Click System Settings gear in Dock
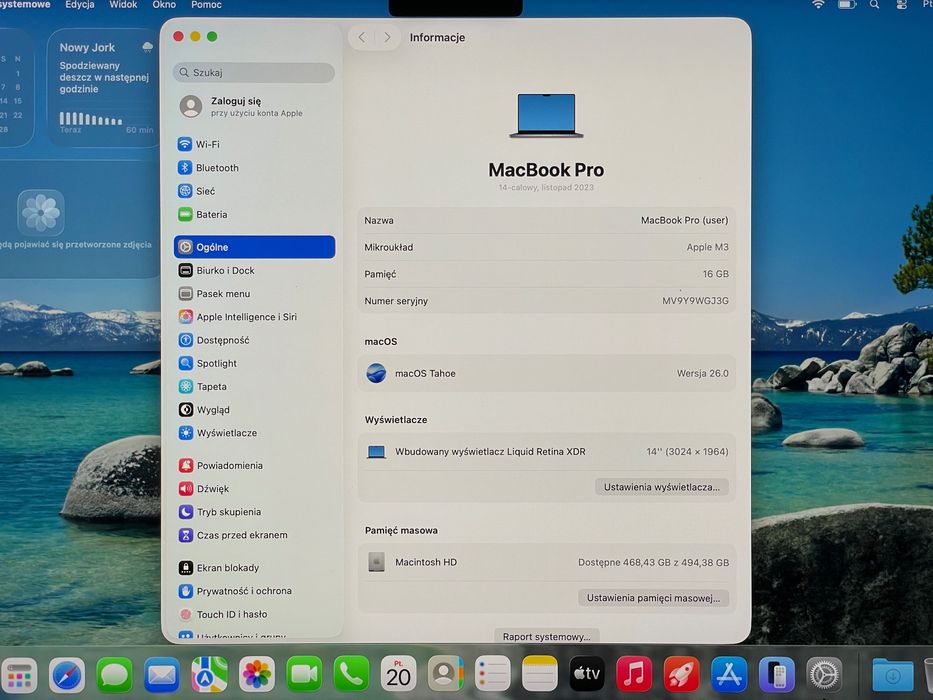Screen dimensions: 933x700 pyautogui.click(x=824, y=676)
